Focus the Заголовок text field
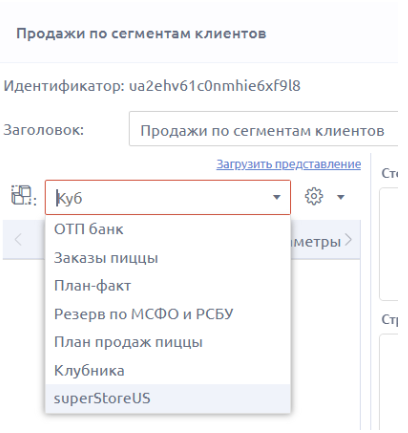 pyautogui.click(x=264, y=129)
